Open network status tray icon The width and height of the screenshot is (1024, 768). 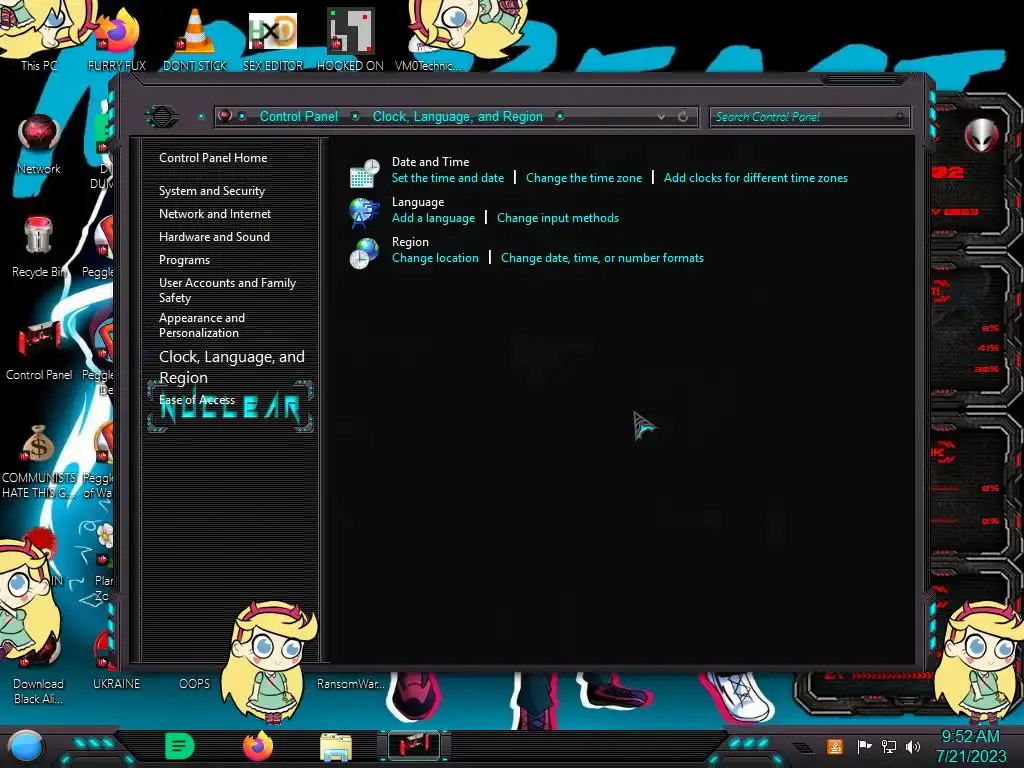[889, 746]
